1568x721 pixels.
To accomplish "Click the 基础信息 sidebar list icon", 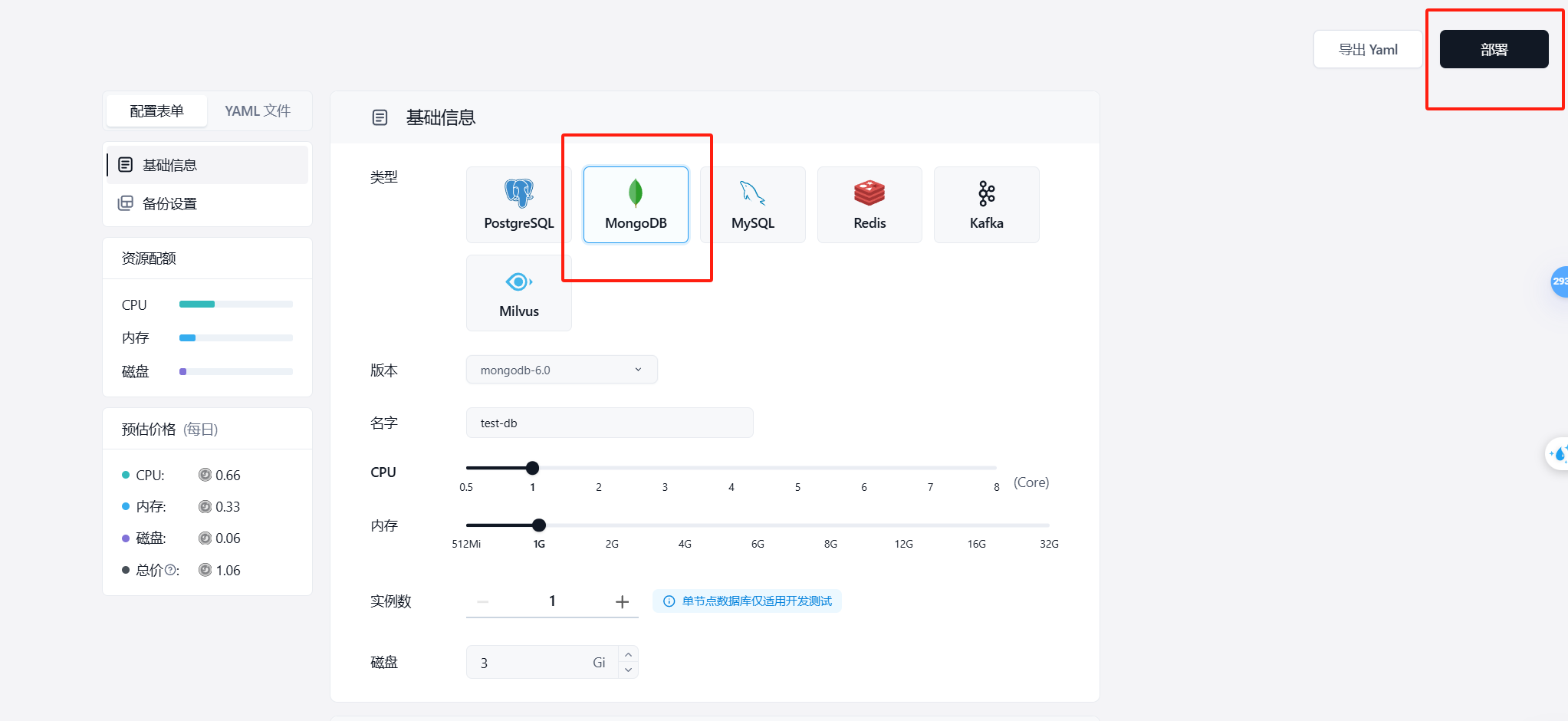I will point(126,165).
